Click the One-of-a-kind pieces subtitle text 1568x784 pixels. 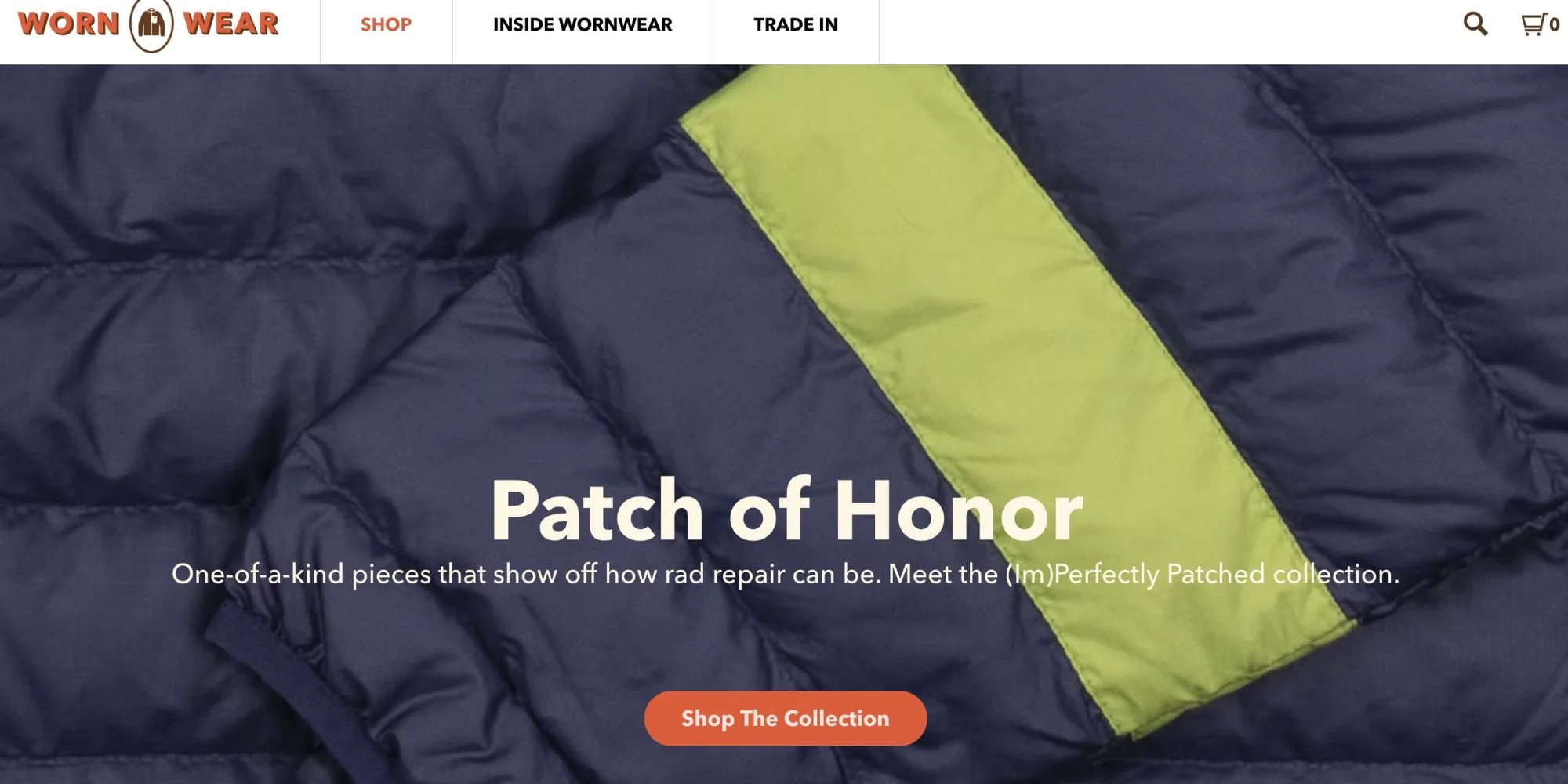[x=785, y=575]
